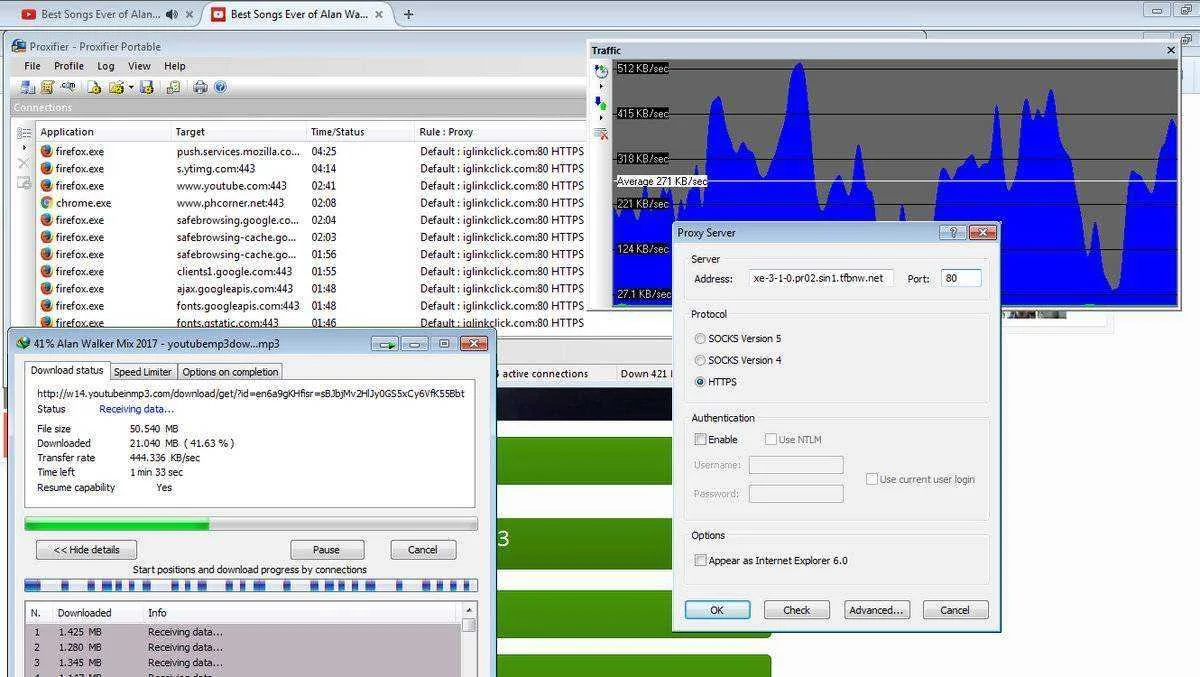Select the www.youtube.com:443 connection row
The width and height of the screenshot is (1200, 677).
click(311, 186)
